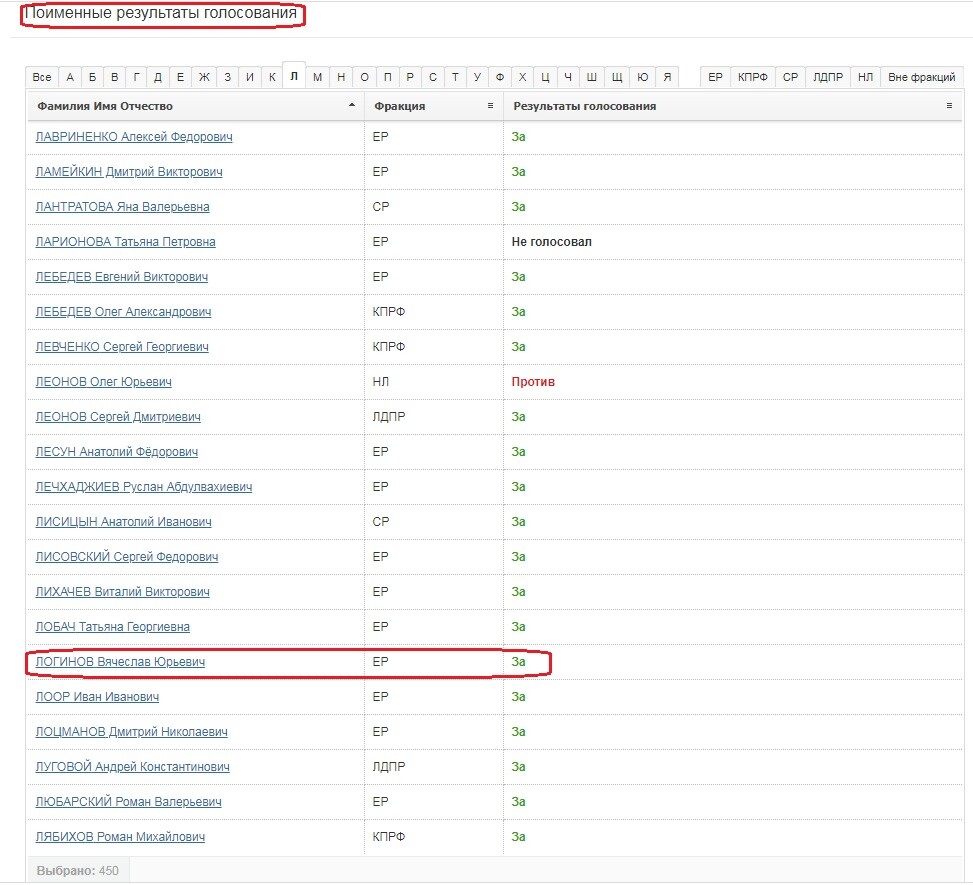Switch to letter И tab

[x=249, y=77]
